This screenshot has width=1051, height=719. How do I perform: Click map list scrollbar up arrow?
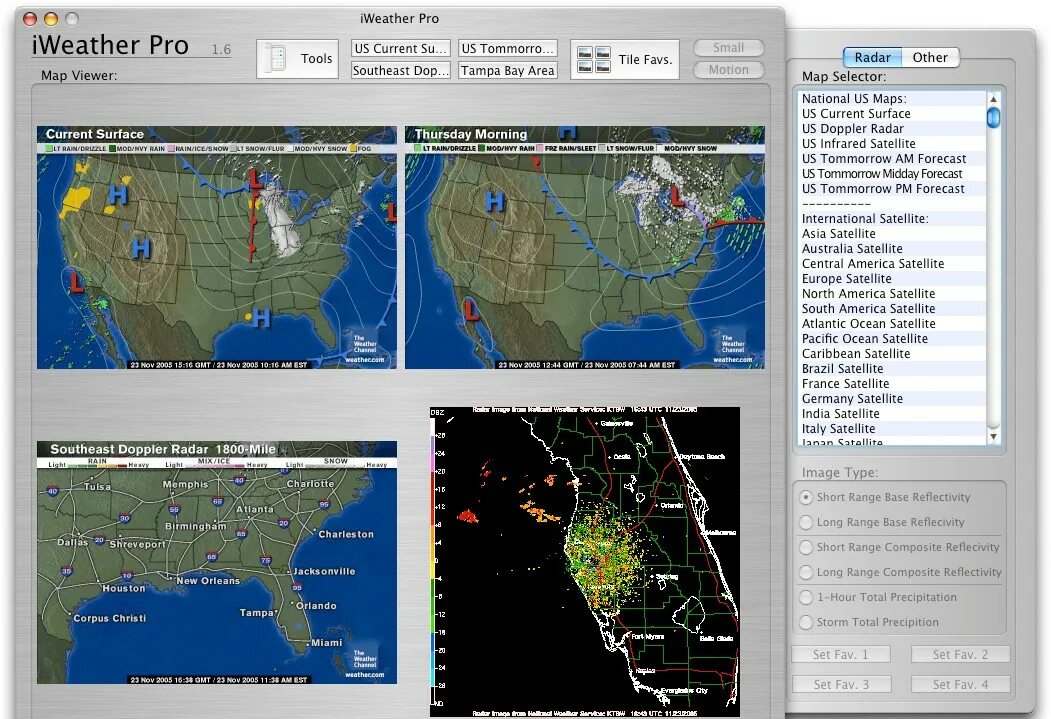pos(993,99)
